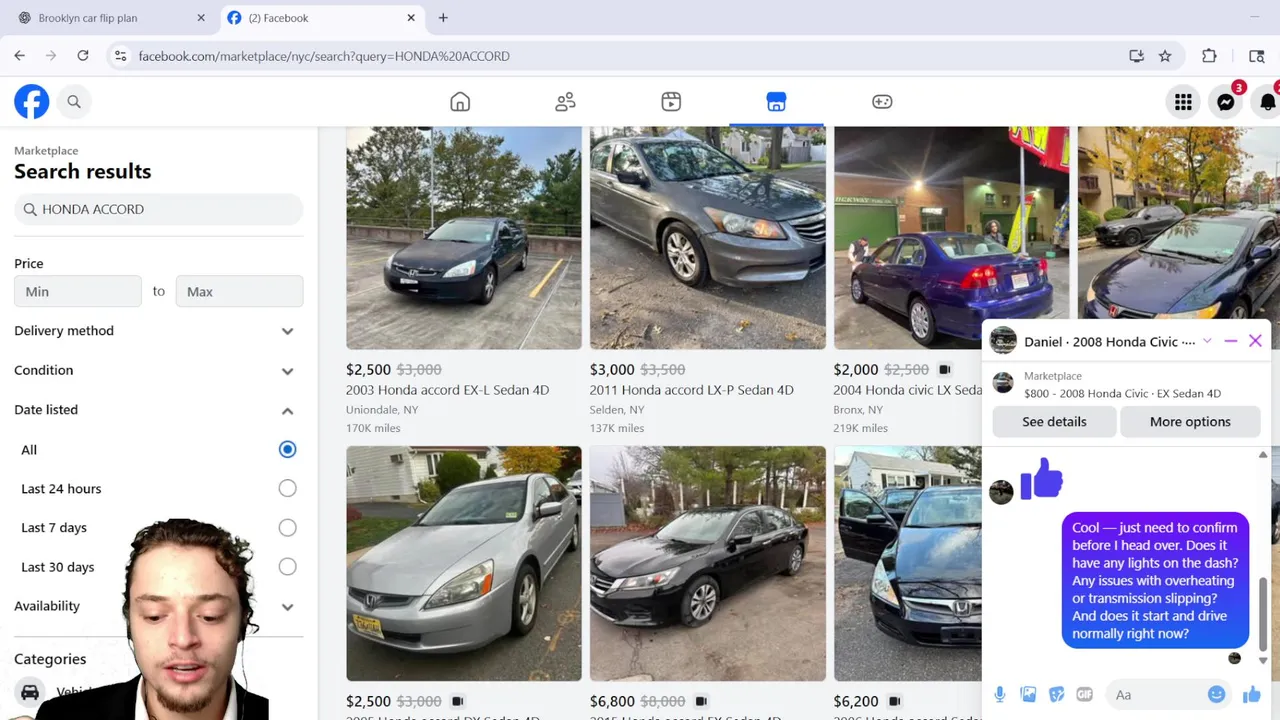Send a thumbs-up like in chat
Image resolution: width=1280 pixels, height=720 pixels.
point(1251,694)
